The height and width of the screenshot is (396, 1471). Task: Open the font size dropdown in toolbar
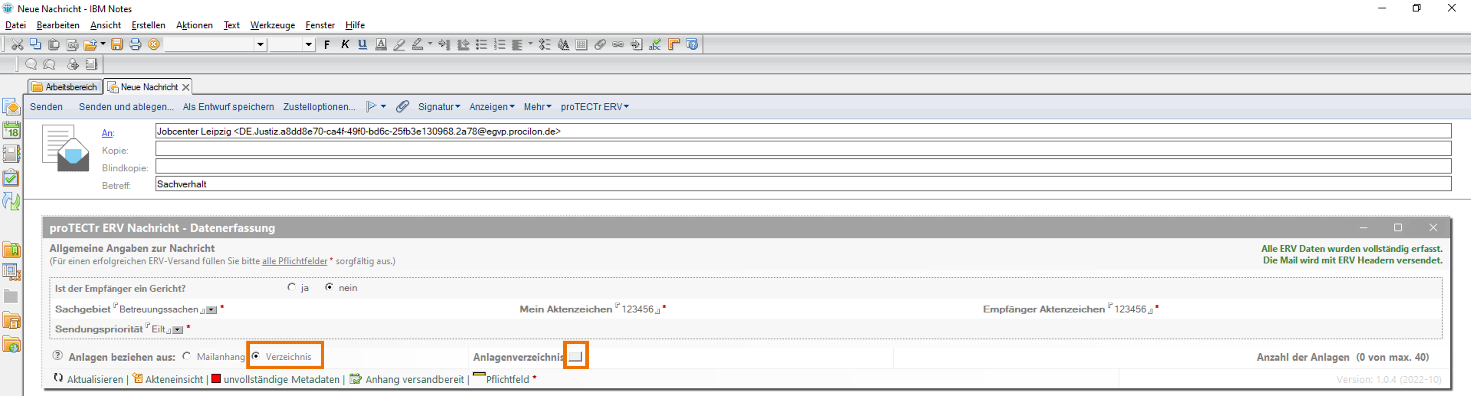click(309, 44)
